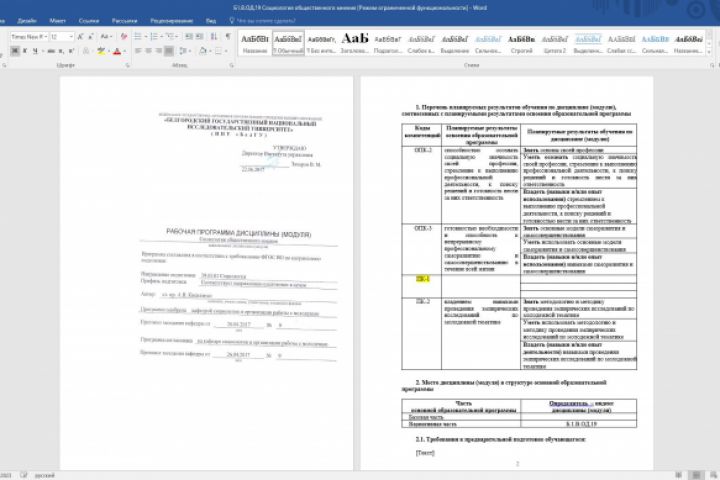Viewport: 720px width, 480px height.
Task: Open the Макет ribbon tab
Action: (x=57, y=21)
